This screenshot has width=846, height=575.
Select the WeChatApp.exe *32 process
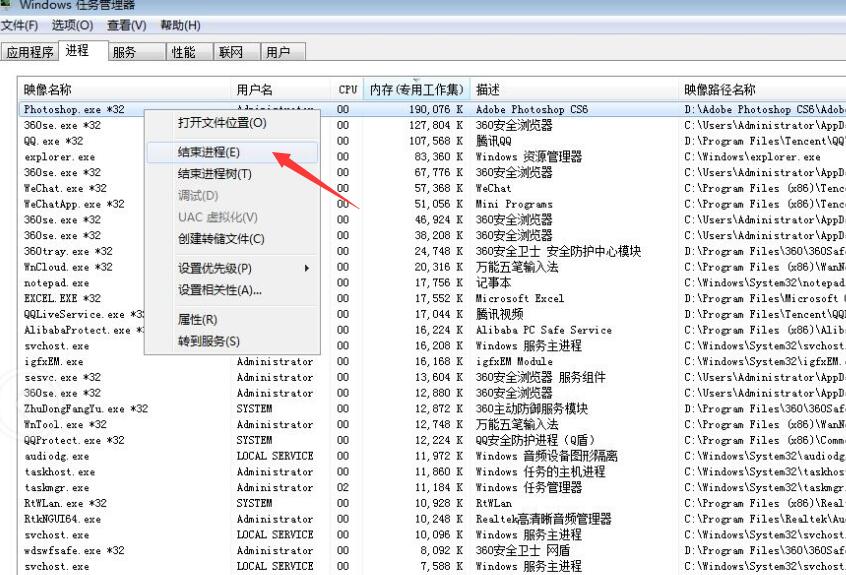[x=74, y=204]
